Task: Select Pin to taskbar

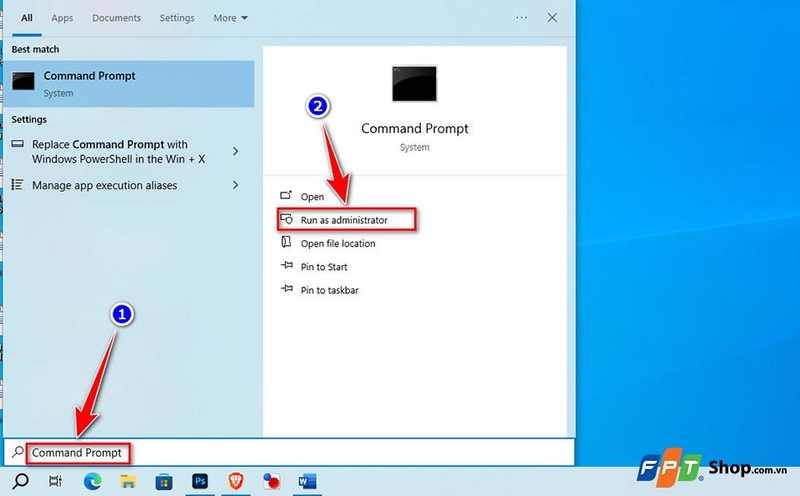Action: point(330,290)
